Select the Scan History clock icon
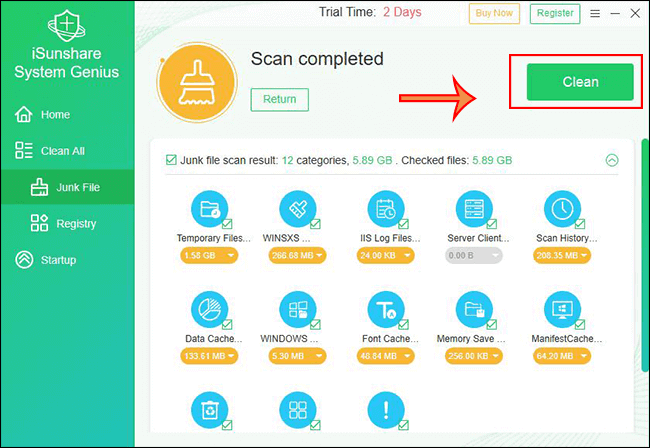Viewport: 650px width, 448px height. pyautogui.click(x=562, y=208)
